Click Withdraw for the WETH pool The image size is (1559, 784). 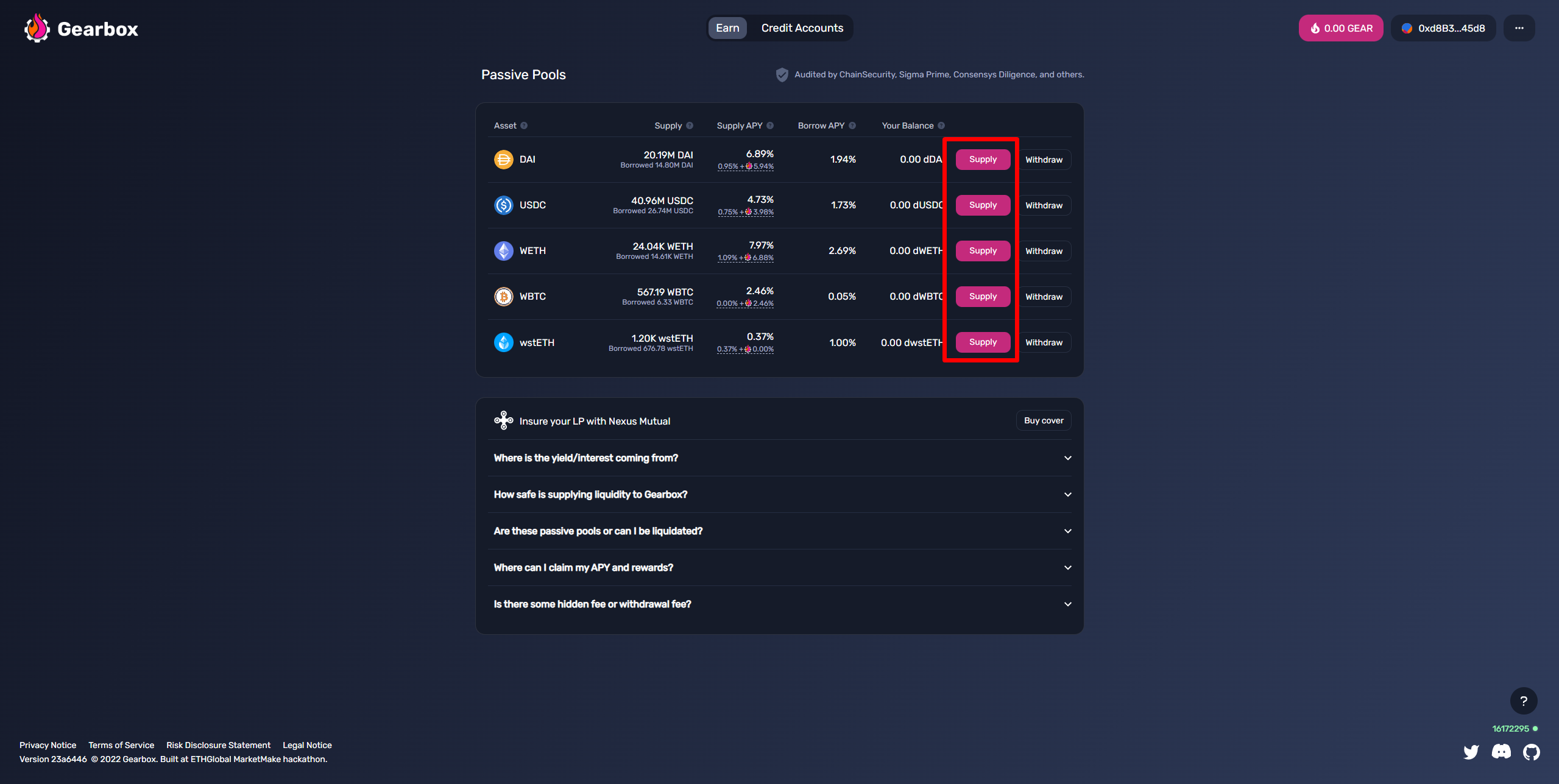click(x=1044, y=251)
